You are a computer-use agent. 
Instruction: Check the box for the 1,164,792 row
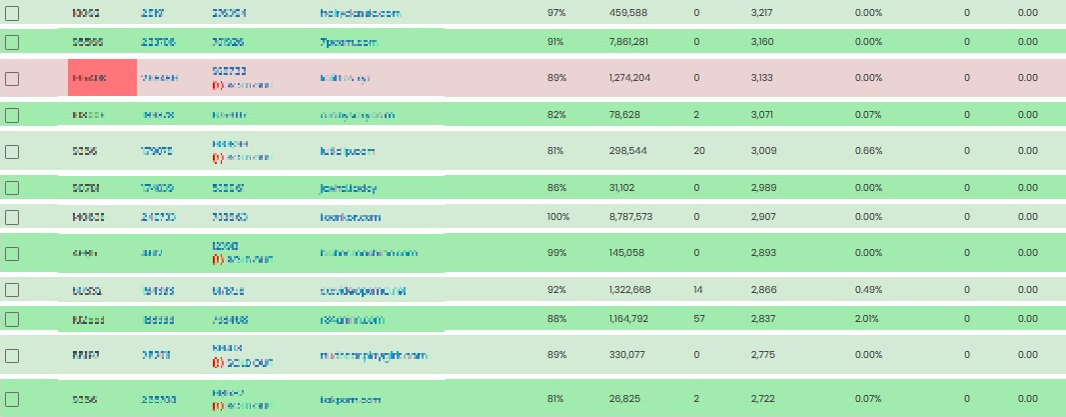pos(12,320)
